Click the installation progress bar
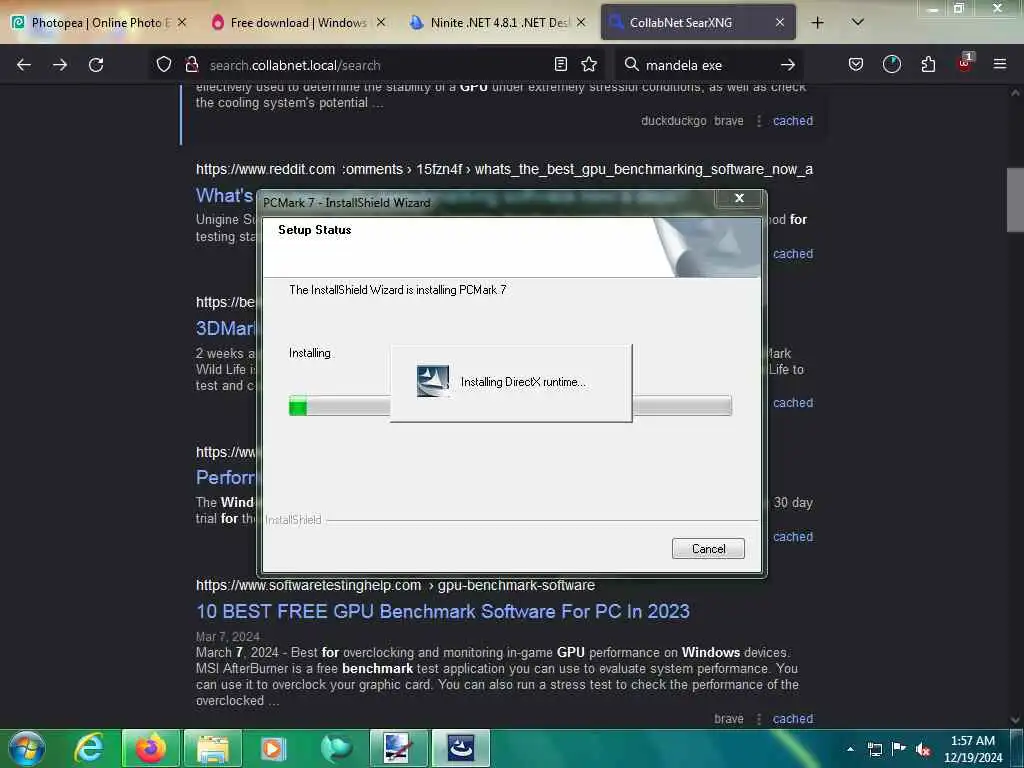The height and width of the screenshot is (768, 1024). 510,406
